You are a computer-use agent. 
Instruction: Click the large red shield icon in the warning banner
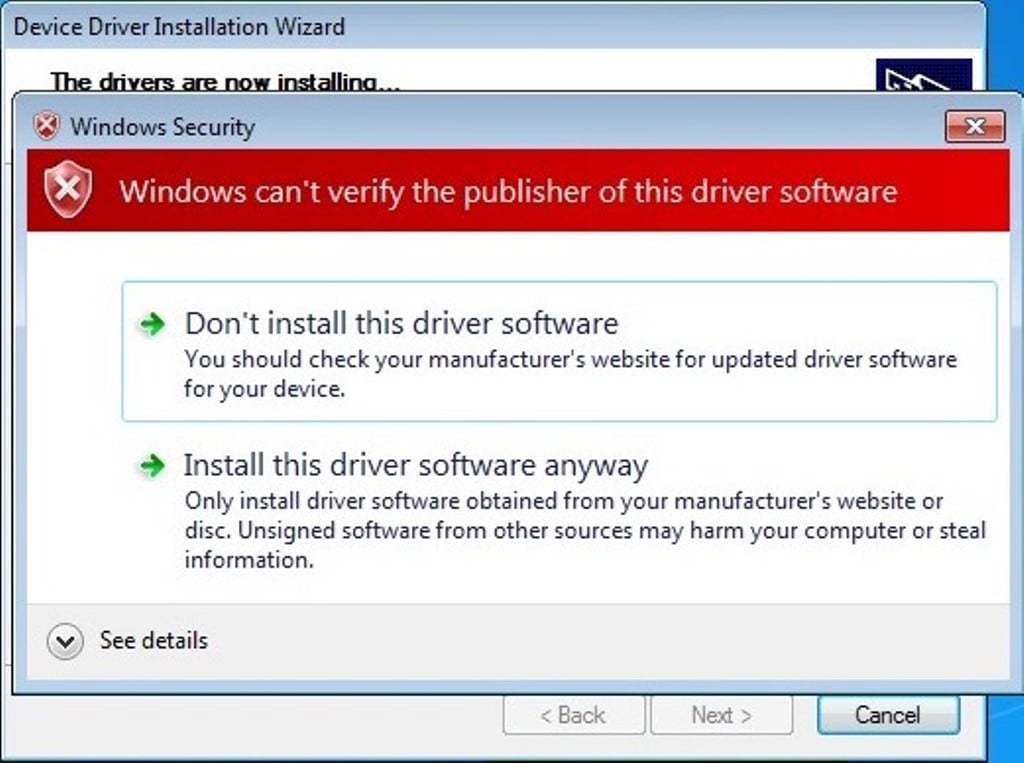(68, 189)
